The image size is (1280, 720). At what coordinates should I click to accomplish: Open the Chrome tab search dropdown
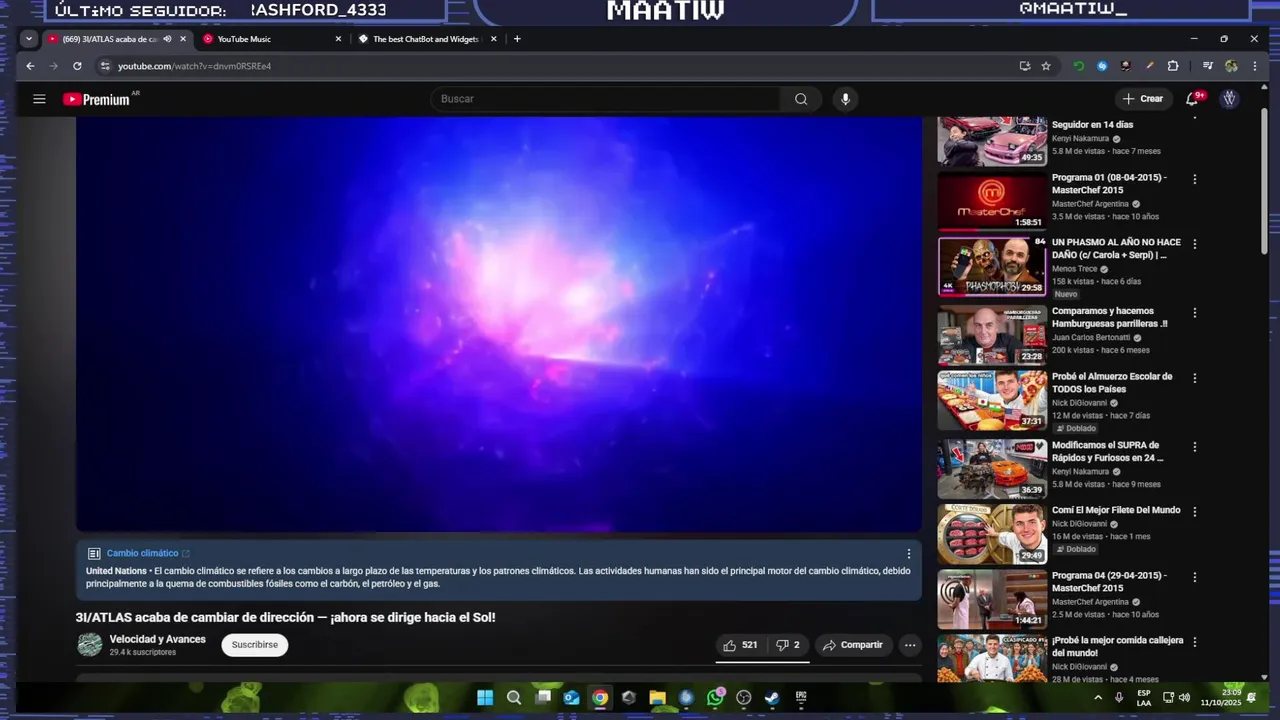tap(28, 39)
